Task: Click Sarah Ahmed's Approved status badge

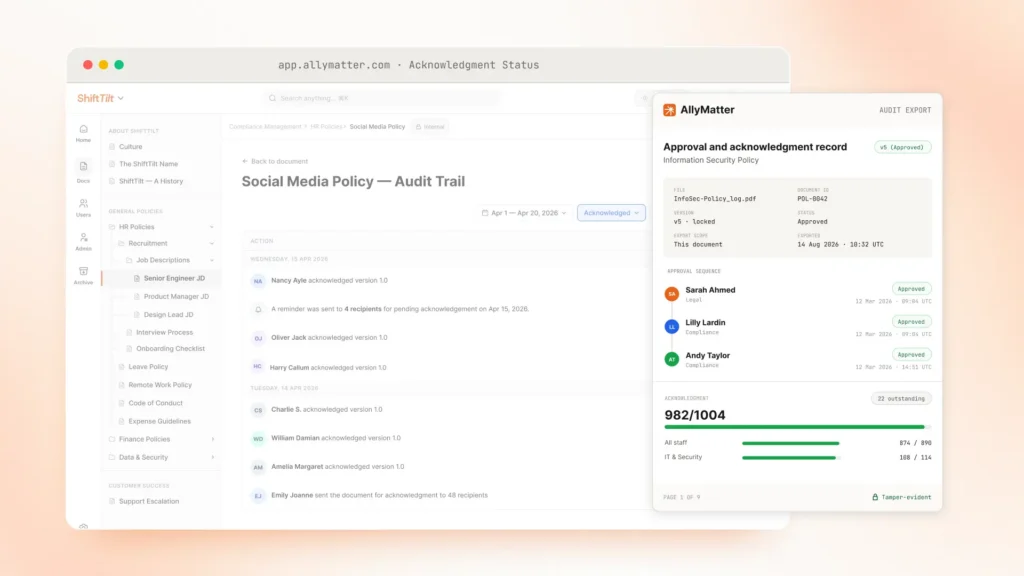Action: coord(911,289)
